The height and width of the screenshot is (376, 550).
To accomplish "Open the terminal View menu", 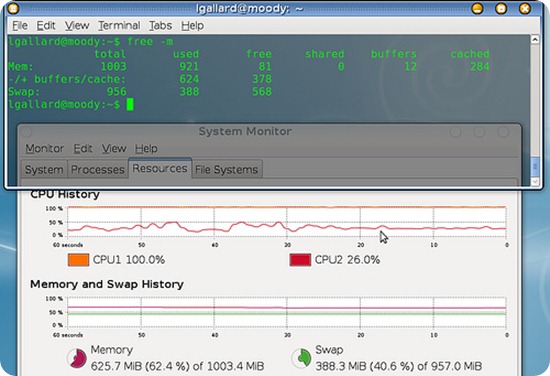I will (77, 26).
